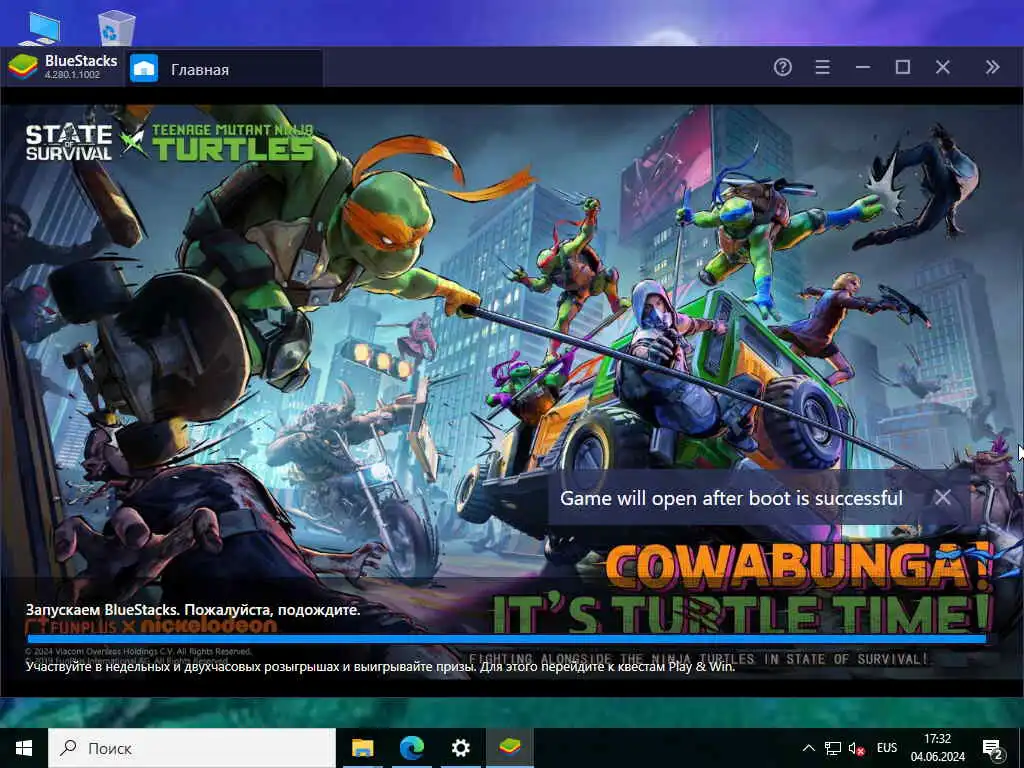
Task: Click the Поиск taskbar search box
Action: [x=192, y=748]
